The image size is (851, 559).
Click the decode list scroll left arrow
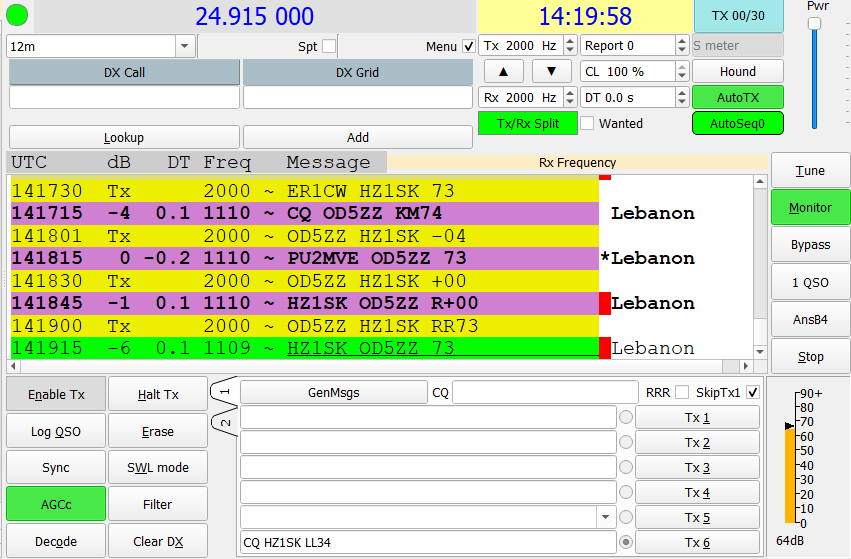click(x=14, y=366)
